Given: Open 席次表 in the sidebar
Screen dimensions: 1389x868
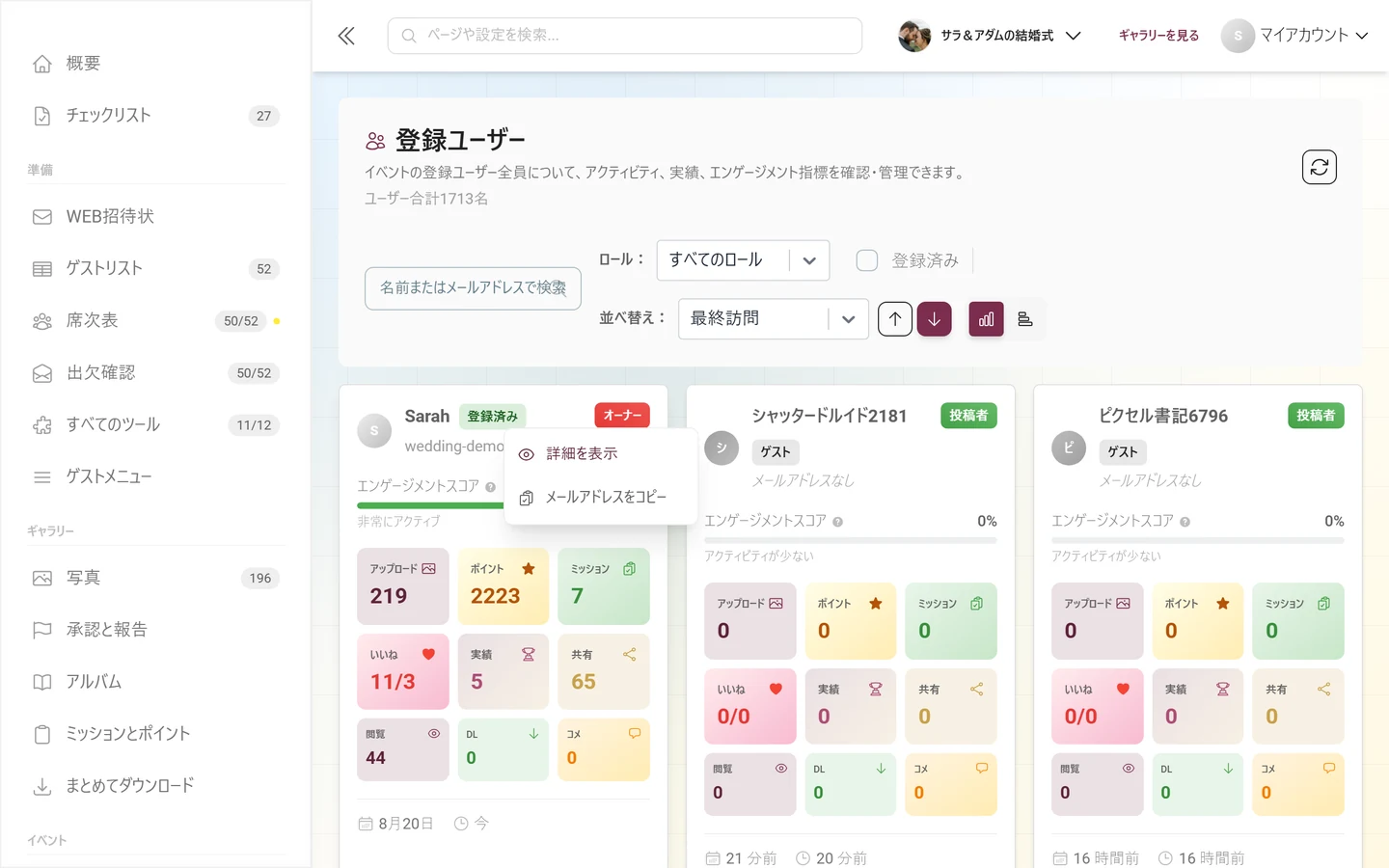Looking at the screenshot, I should (x=156, y=321).
